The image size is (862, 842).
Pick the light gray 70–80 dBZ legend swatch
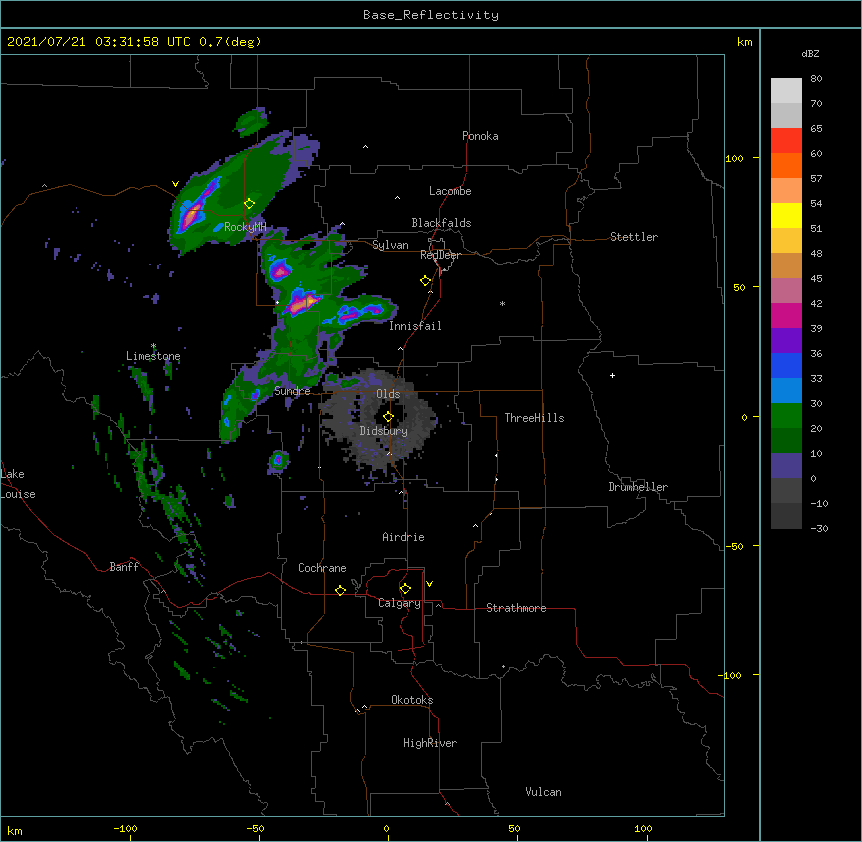point(786,91)
